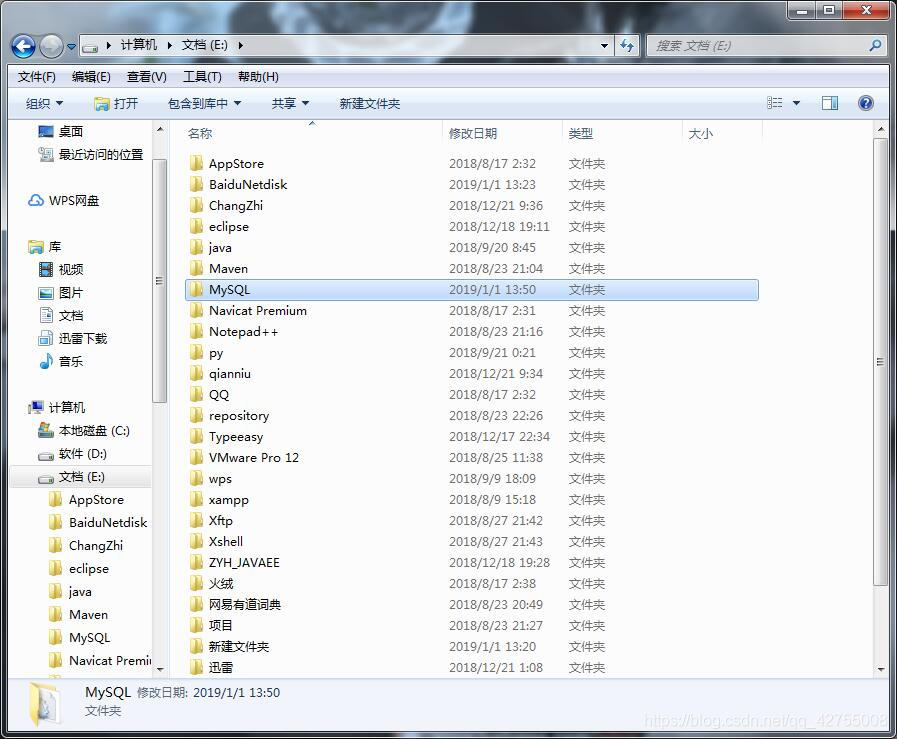Select the BaiduNetdisk folder icon in file list
Screen dimensions: 897x739
pos(196,185)
